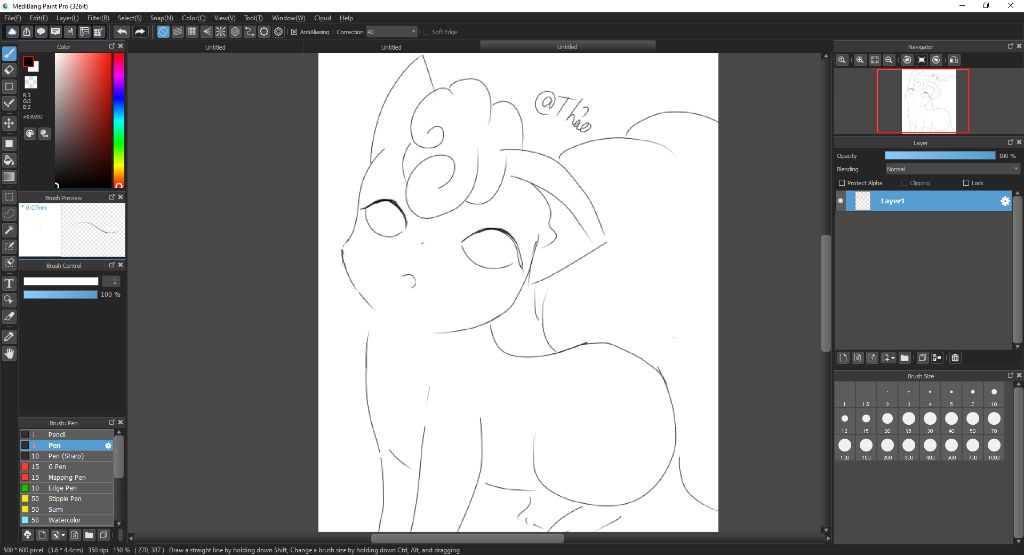Viewport: 1024px width, 555px height.
Task: Enable the radial snap icon
Action: pyautogui.click(x=221, y=31)
